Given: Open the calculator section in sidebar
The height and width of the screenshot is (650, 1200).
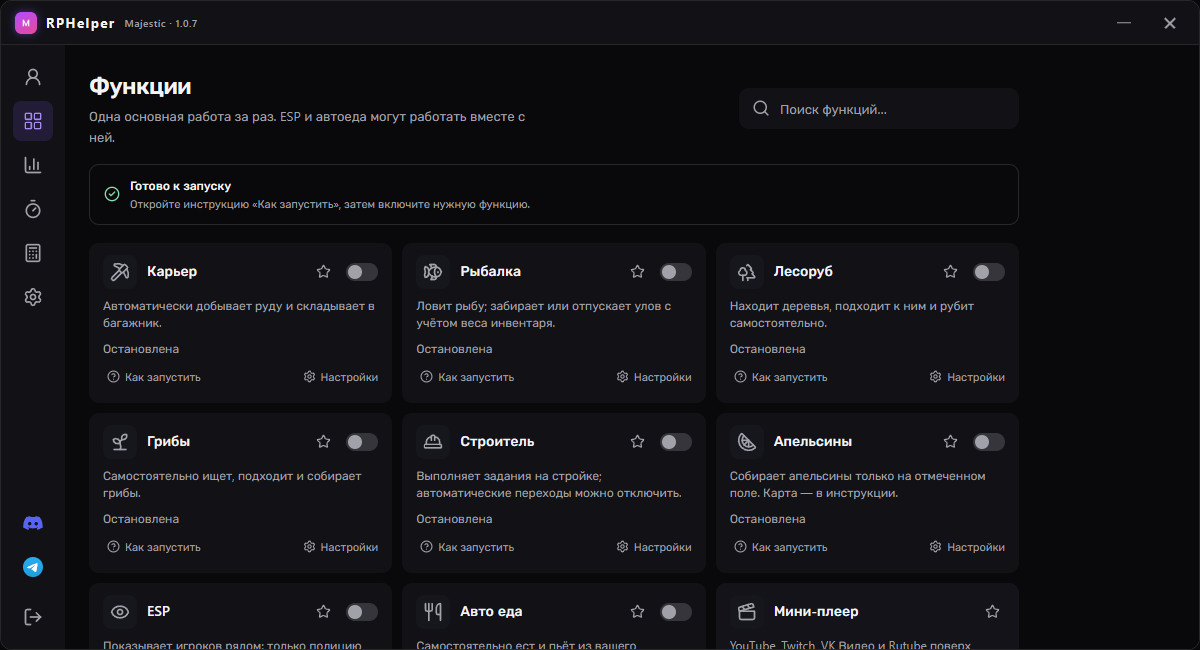Looking at the screenshot, I should pyautogui.click(x=33, y=253).
